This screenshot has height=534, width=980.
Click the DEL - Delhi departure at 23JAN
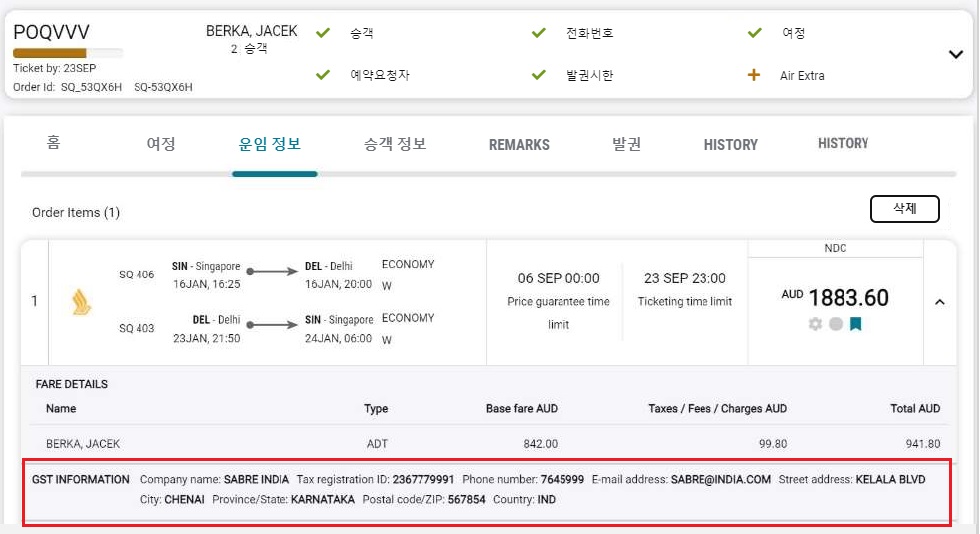[x=206, y=329]
